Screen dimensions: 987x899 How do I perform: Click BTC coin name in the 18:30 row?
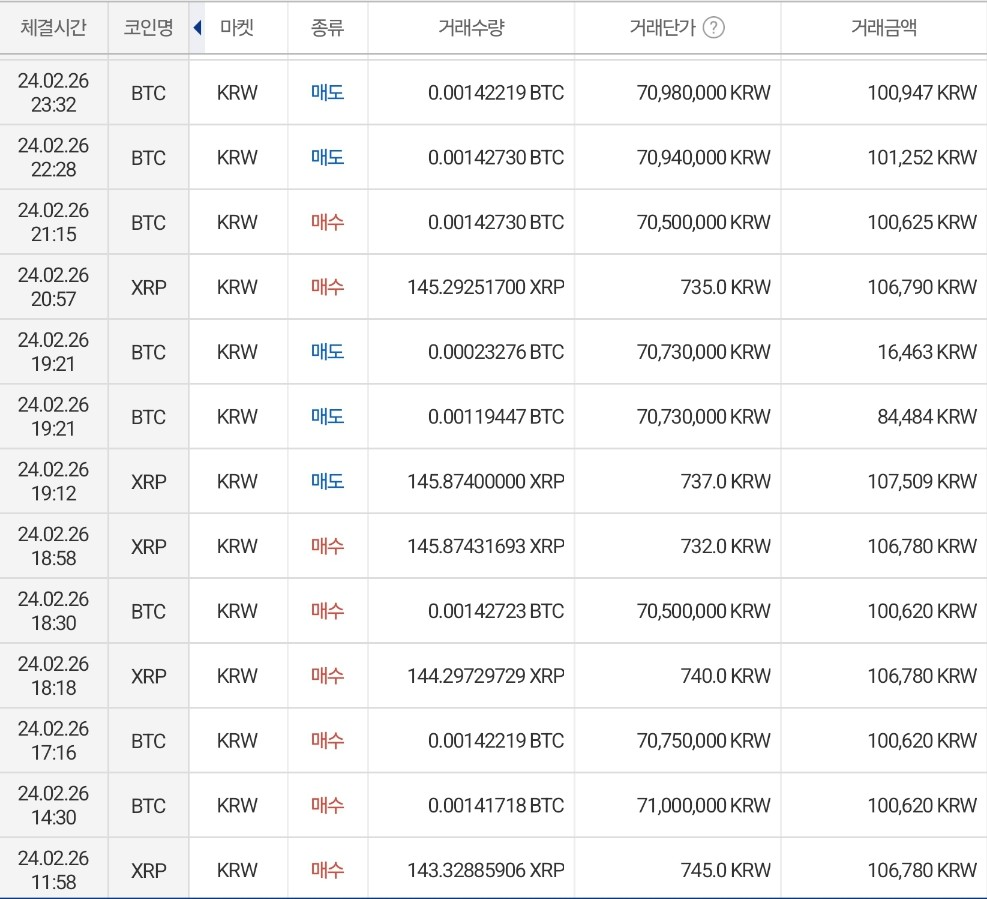pos(149,612)
